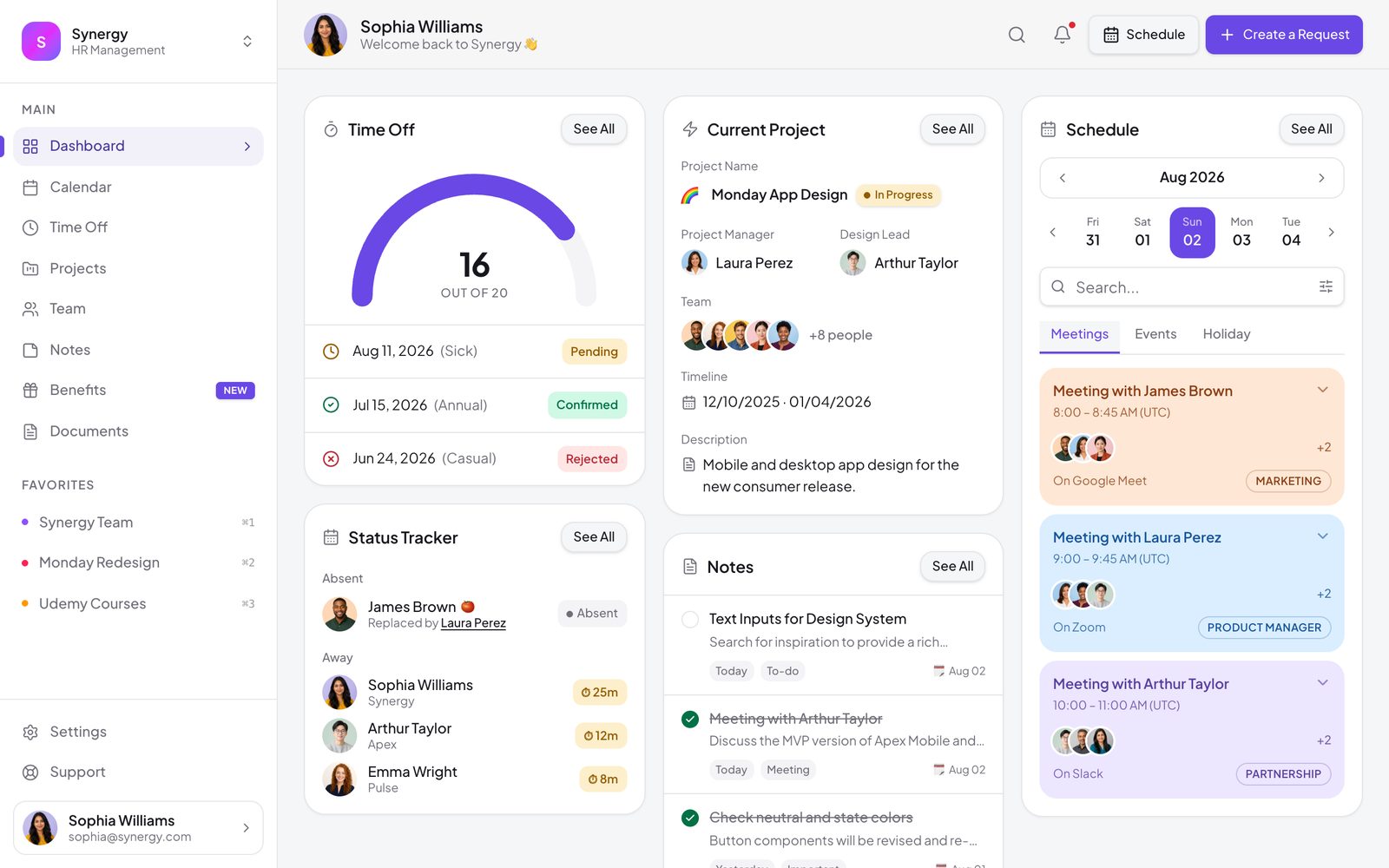Viewport: 1389px width, 868px height.
Task: Open Projects in sidebar menu
Action: [x=138, y=268]
